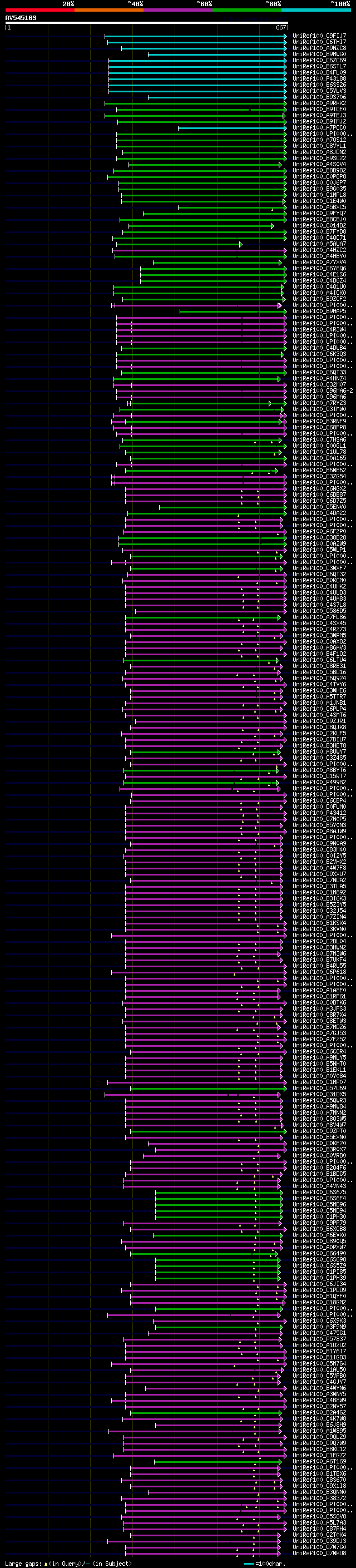Click the cyan ~100% identity legend segment
The height and width of the screenshot is (1568, 356).
click(316, 10)
